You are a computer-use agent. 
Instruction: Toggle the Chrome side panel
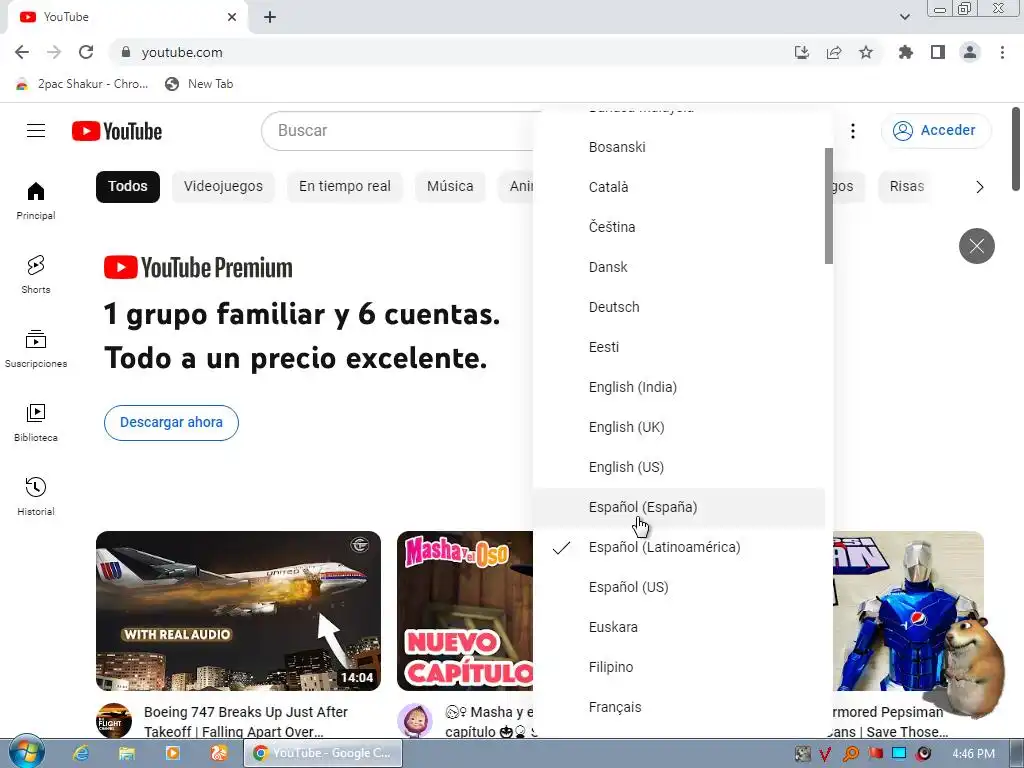[938, 52]
